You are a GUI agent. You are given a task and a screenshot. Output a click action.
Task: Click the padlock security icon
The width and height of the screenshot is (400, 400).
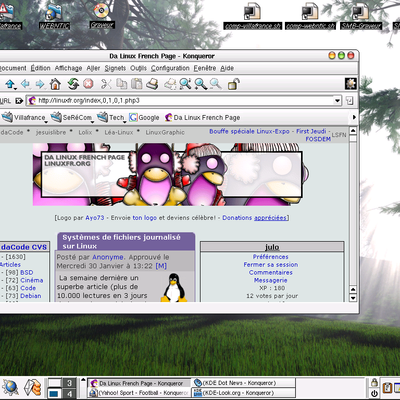click(233, 84)
